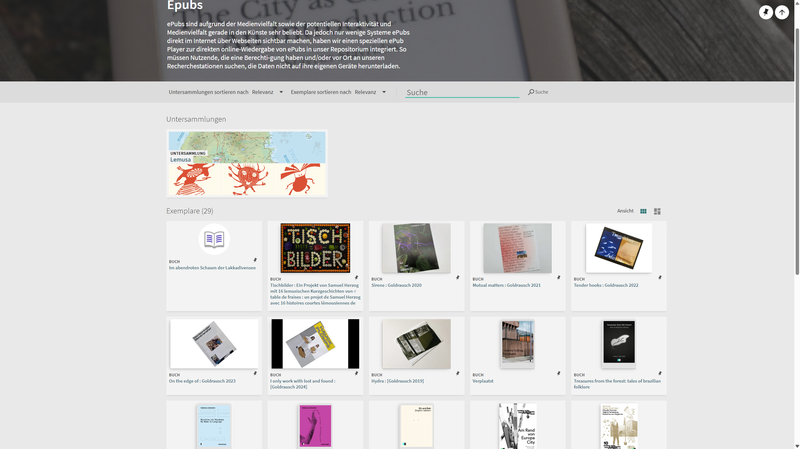Pin the Verplaatst book item
This screenshot has height=449, width=800.
pos(558,373)
